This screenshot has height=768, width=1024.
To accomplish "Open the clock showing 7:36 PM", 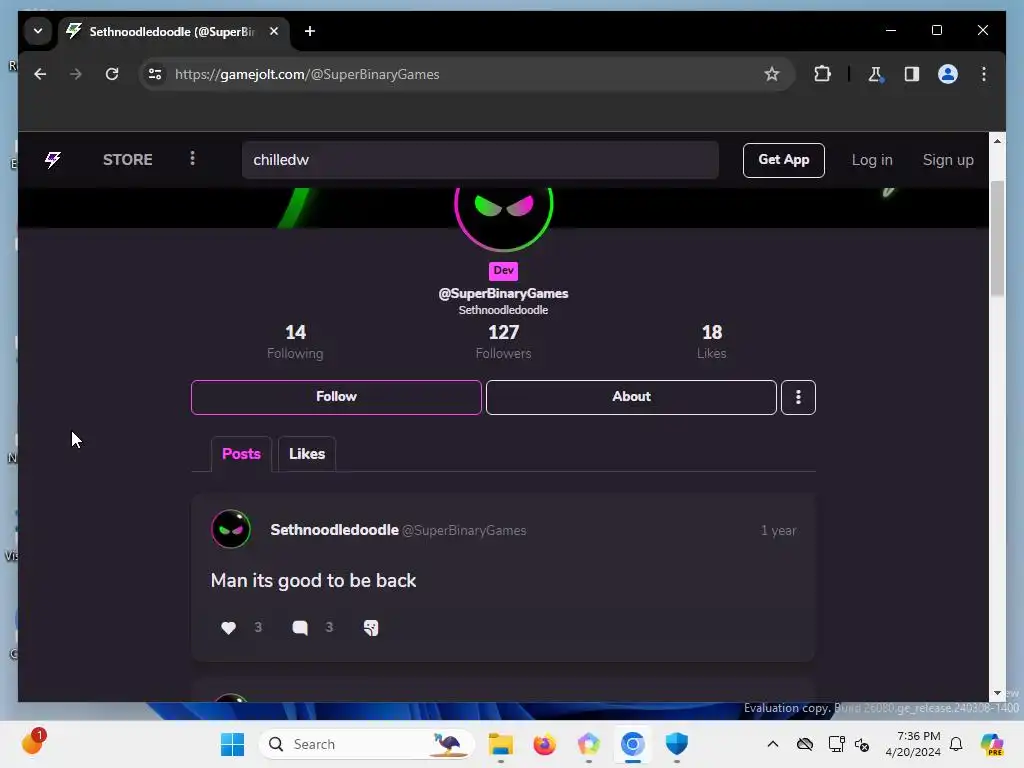I will pyautogui.click(x=913, y=744).
